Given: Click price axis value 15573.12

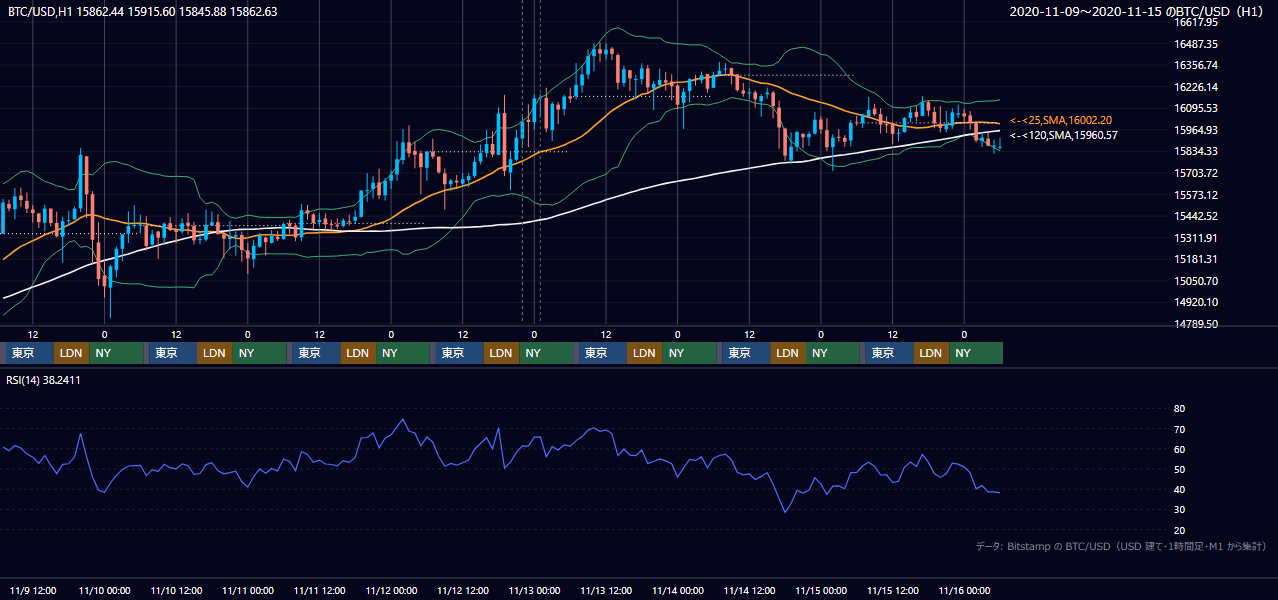Looking at the screenshot, I should click(x=1195, y=195).
